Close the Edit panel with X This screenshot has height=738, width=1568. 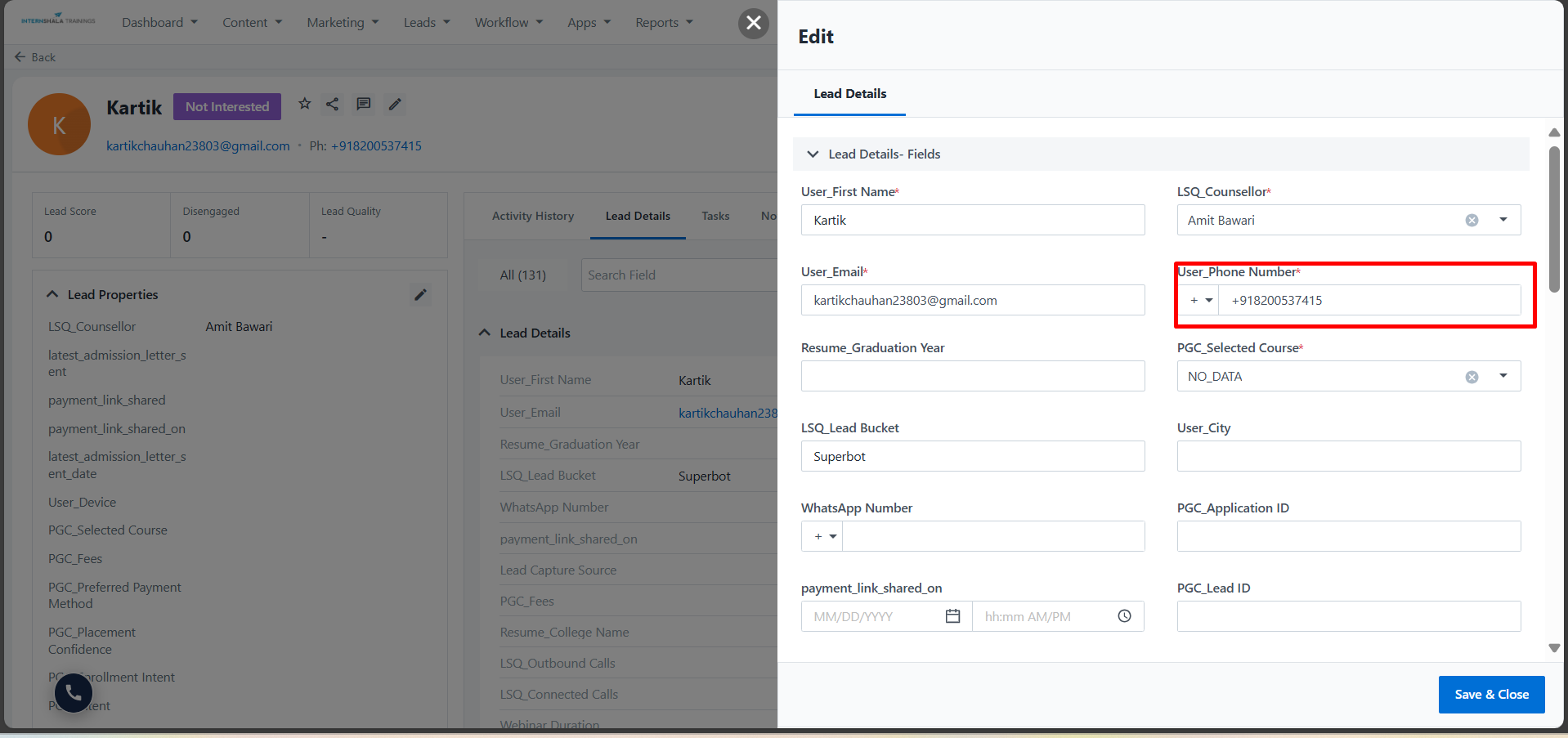(x=754, y=23)
